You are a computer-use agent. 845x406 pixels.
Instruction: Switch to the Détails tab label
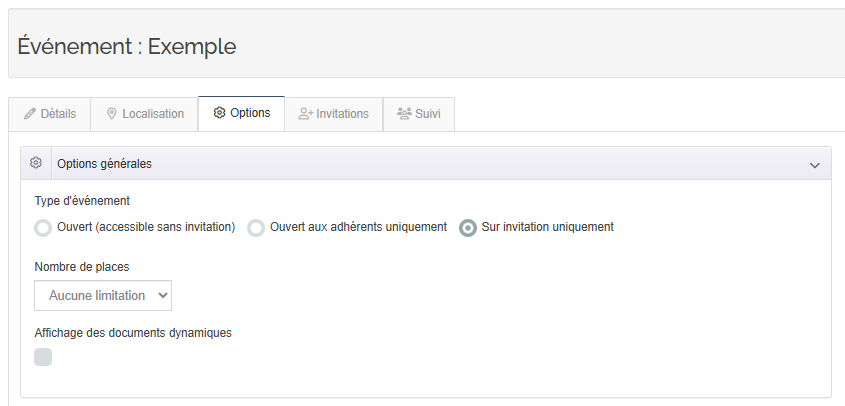[x=58, y=114]
